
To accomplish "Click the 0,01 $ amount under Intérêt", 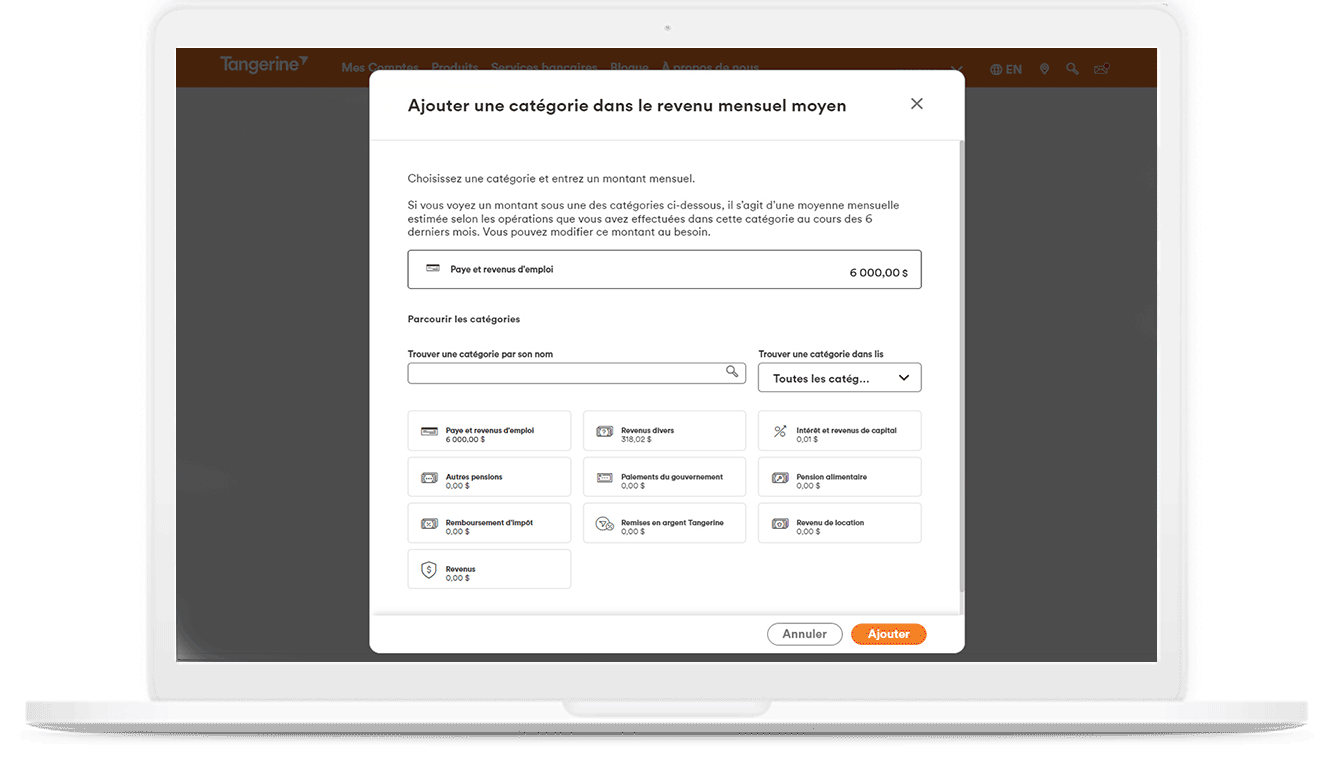I will [x=807, y=439].
